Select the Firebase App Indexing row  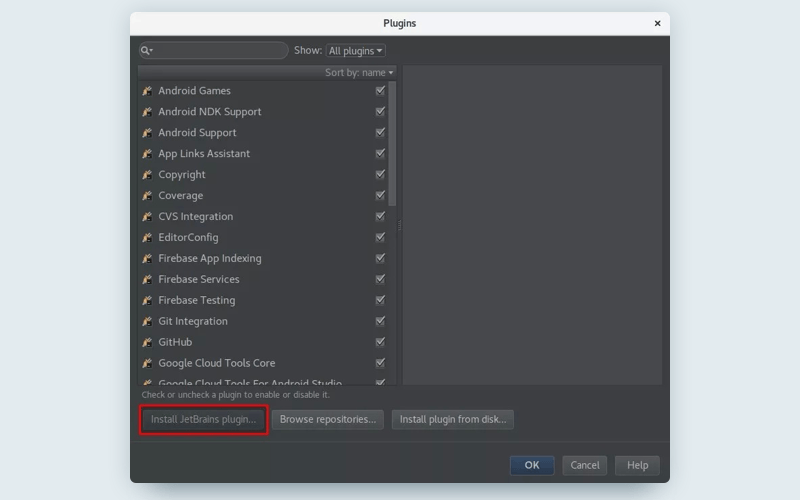pos(263,258)
